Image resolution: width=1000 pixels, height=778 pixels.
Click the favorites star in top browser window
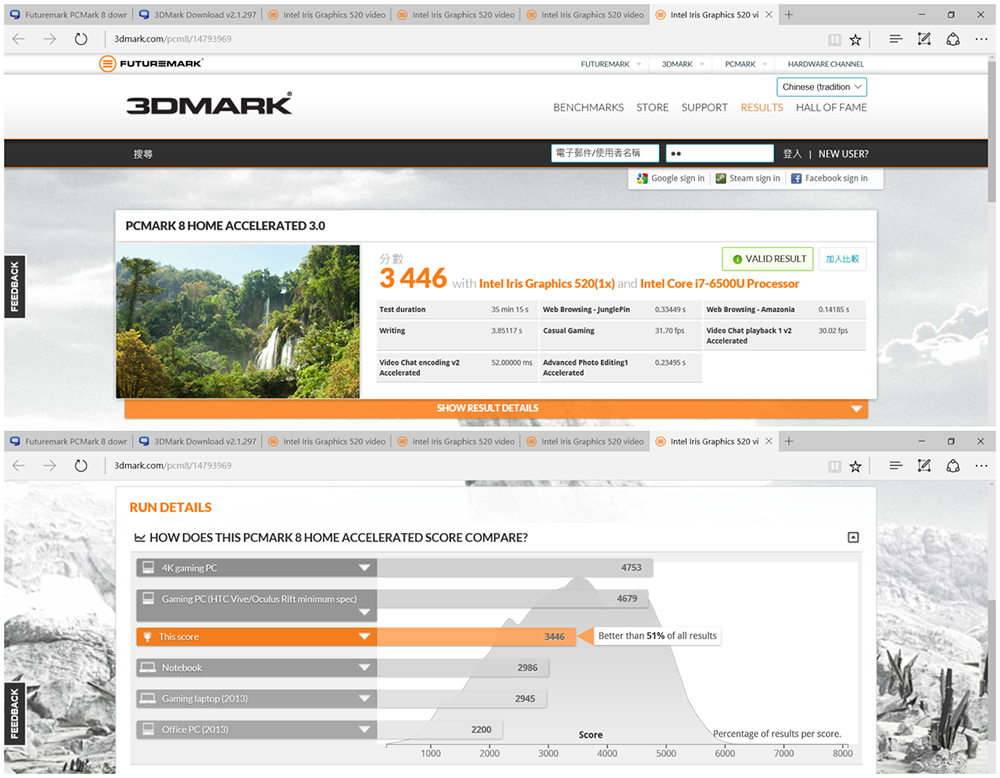(855, 40)
